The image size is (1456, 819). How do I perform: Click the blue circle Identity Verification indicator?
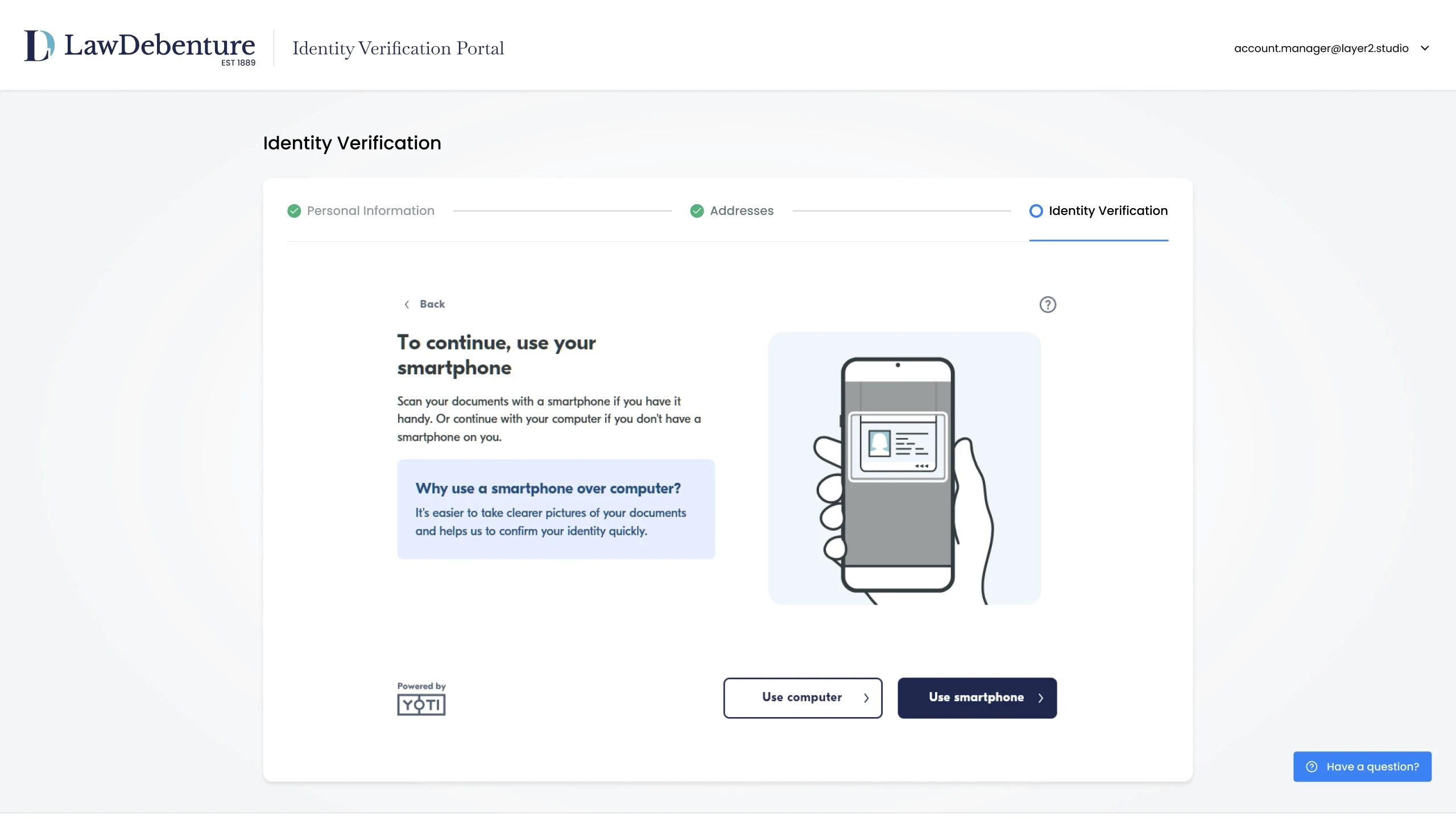pyautogui.click(x=1036, y=211)
